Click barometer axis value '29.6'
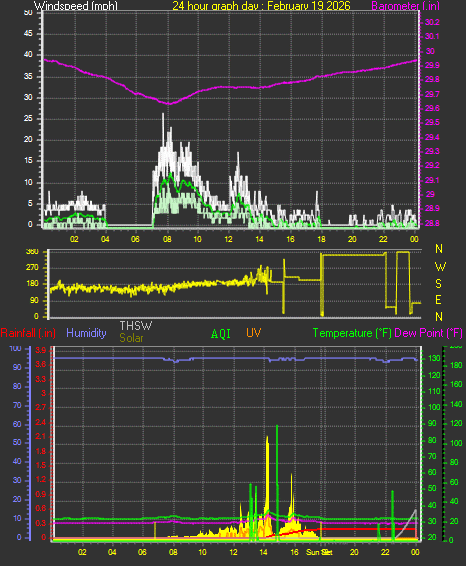 [432, 108]
